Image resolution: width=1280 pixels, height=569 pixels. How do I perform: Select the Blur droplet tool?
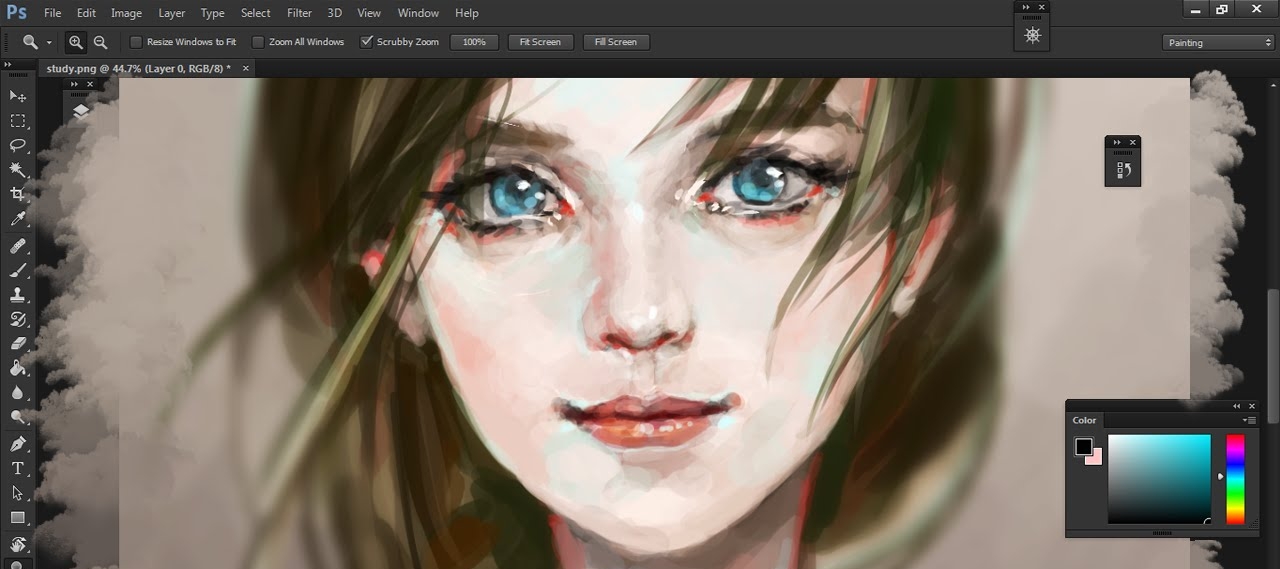point(18,393)
